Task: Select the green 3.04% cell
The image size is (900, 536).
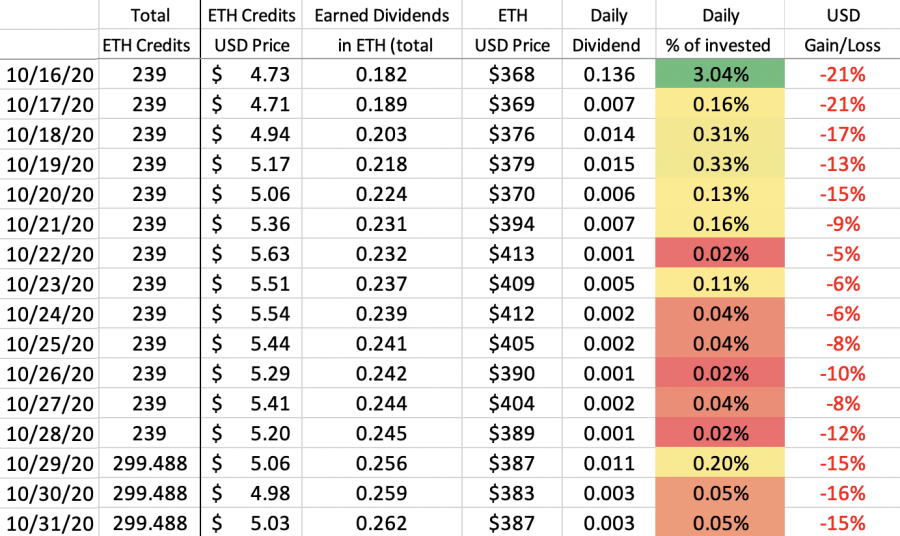Action: (720, 74)
